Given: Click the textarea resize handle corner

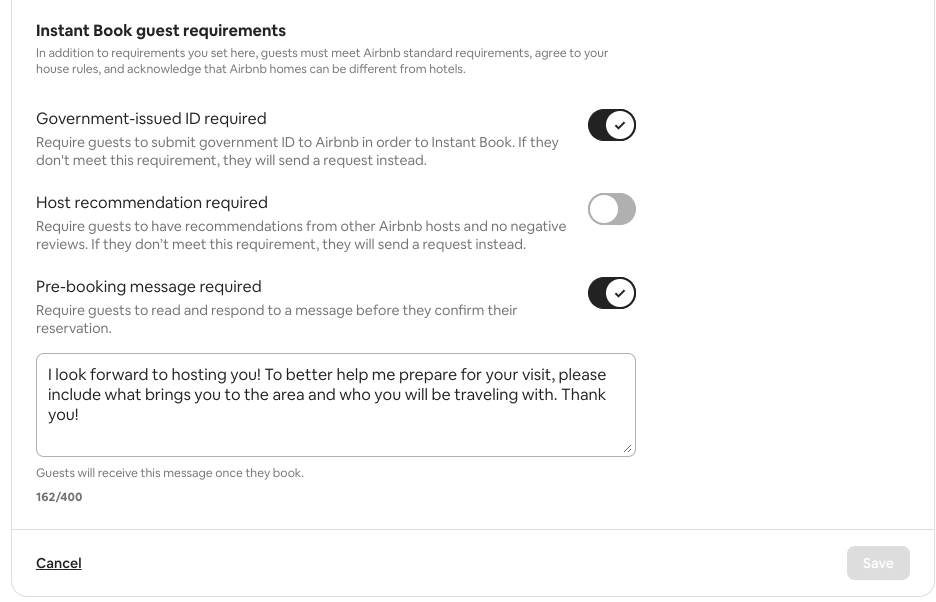Looking at the screenshot, I should 628,449.
